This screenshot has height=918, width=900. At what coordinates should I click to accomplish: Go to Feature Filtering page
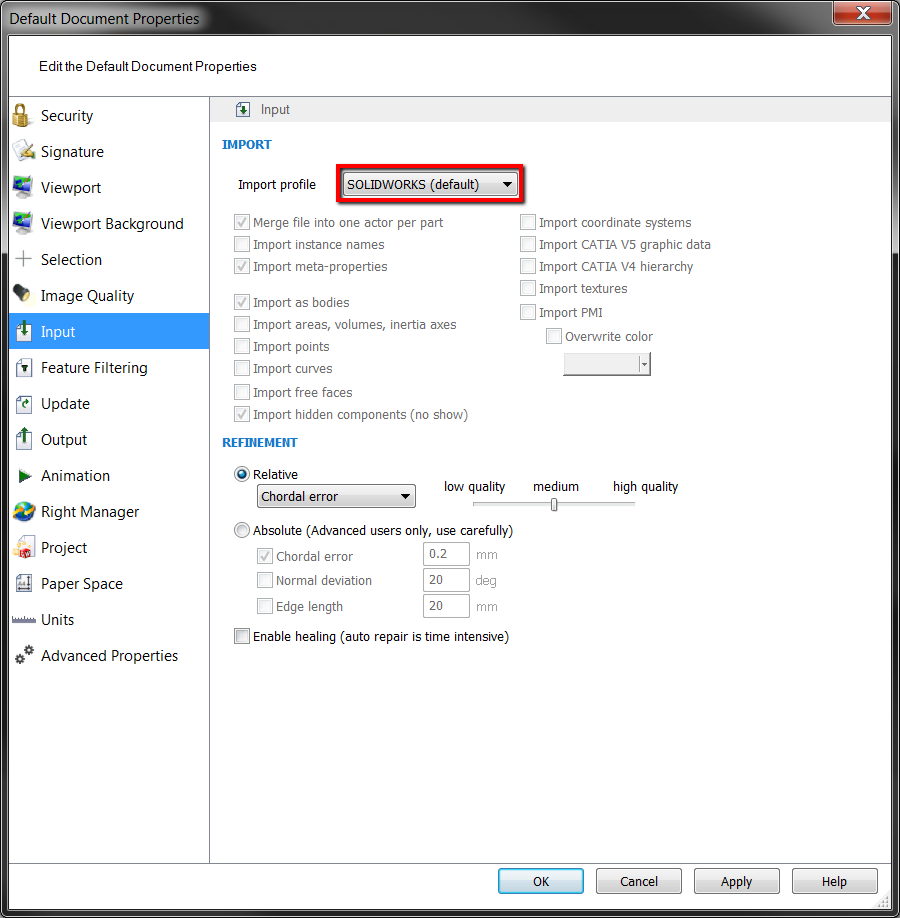[x=109, y=368]
